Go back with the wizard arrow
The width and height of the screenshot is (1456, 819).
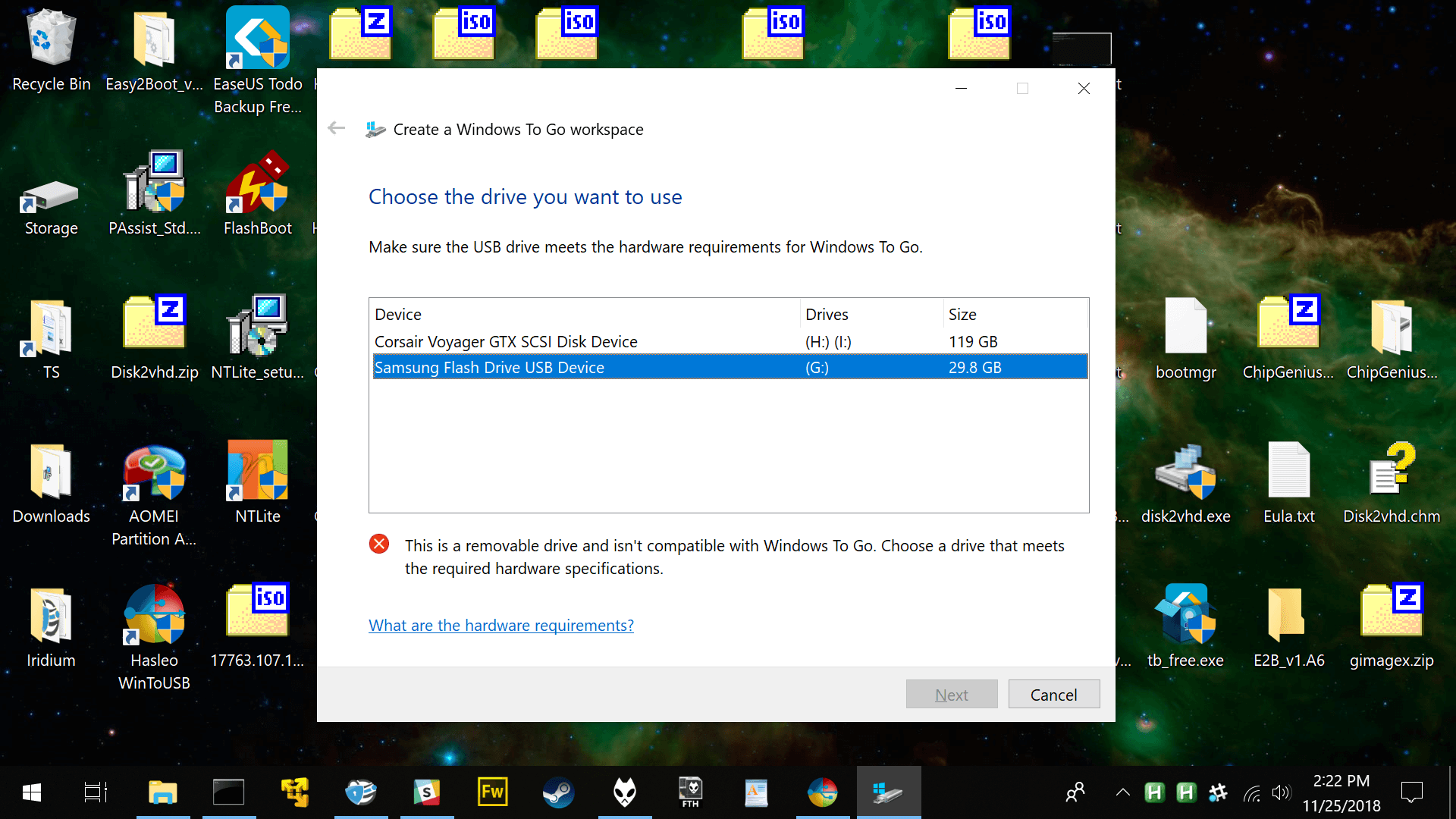tap(336, 128)
